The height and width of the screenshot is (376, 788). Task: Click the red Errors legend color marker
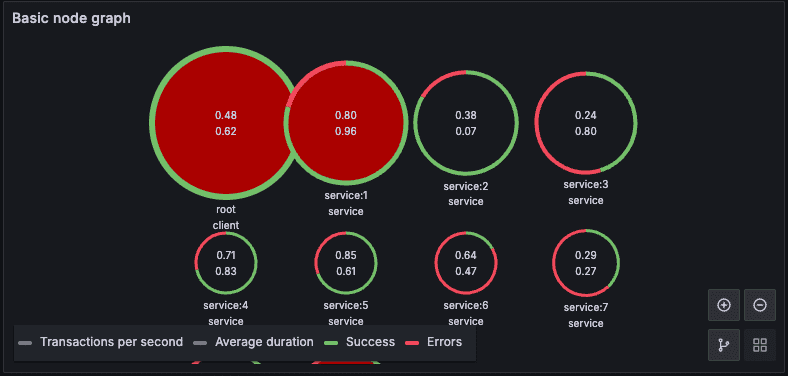(x=412, y=343)
